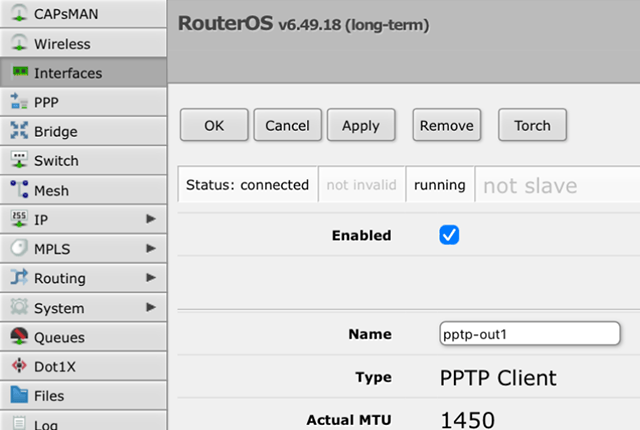Click the Log document icon
Screen dimensions: 640x430
[x=19, y=423]
